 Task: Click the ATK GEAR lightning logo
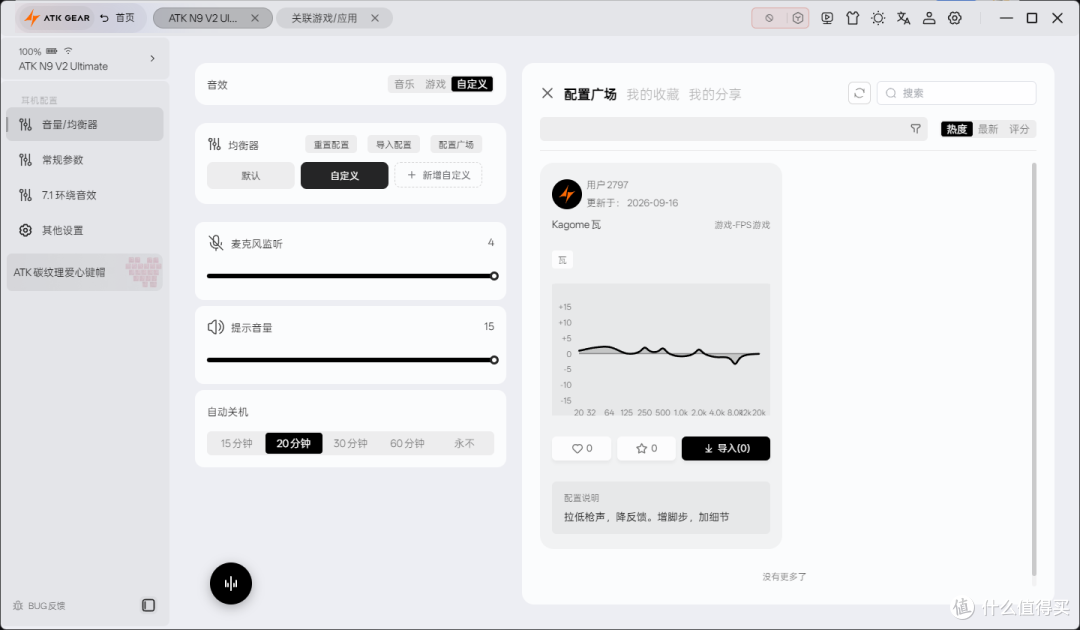[32, 18]
